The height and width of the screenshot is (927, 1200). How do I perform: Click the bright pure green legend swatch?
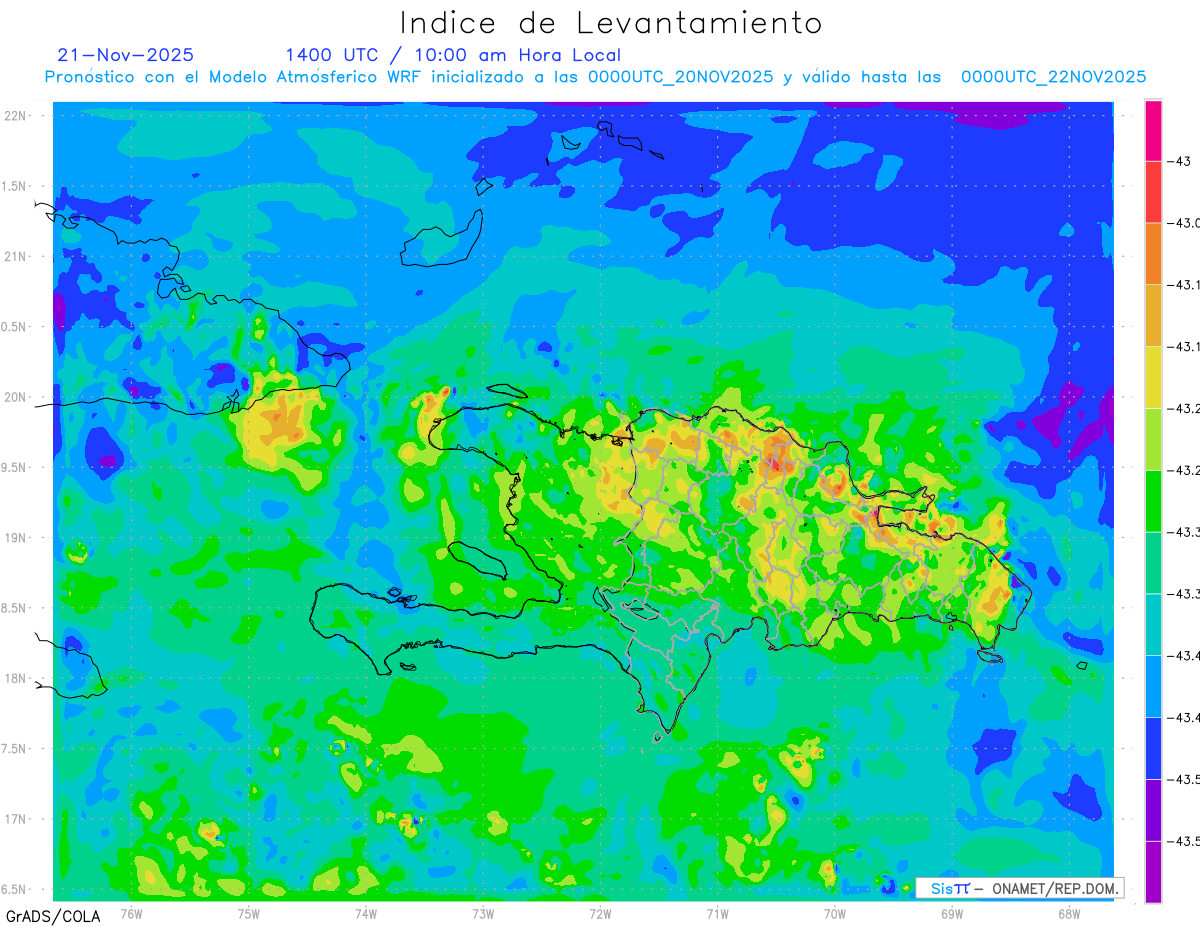1153,501
